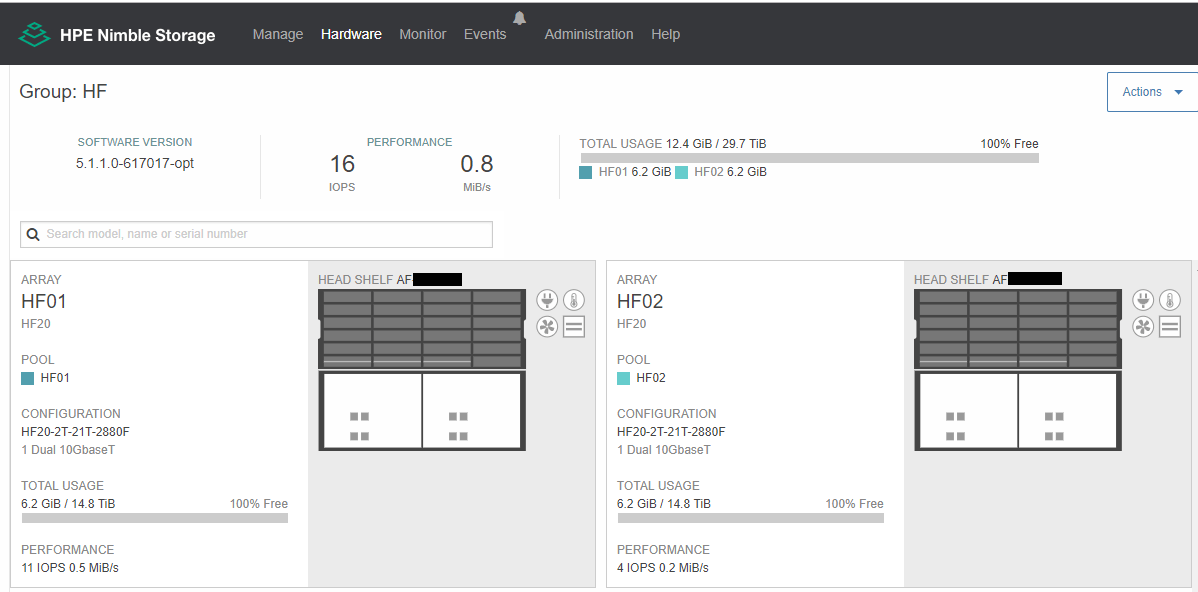Click pool HF02 label in HF02 card
This screenshot has width=1198, height=592.
tap(651, 378)
